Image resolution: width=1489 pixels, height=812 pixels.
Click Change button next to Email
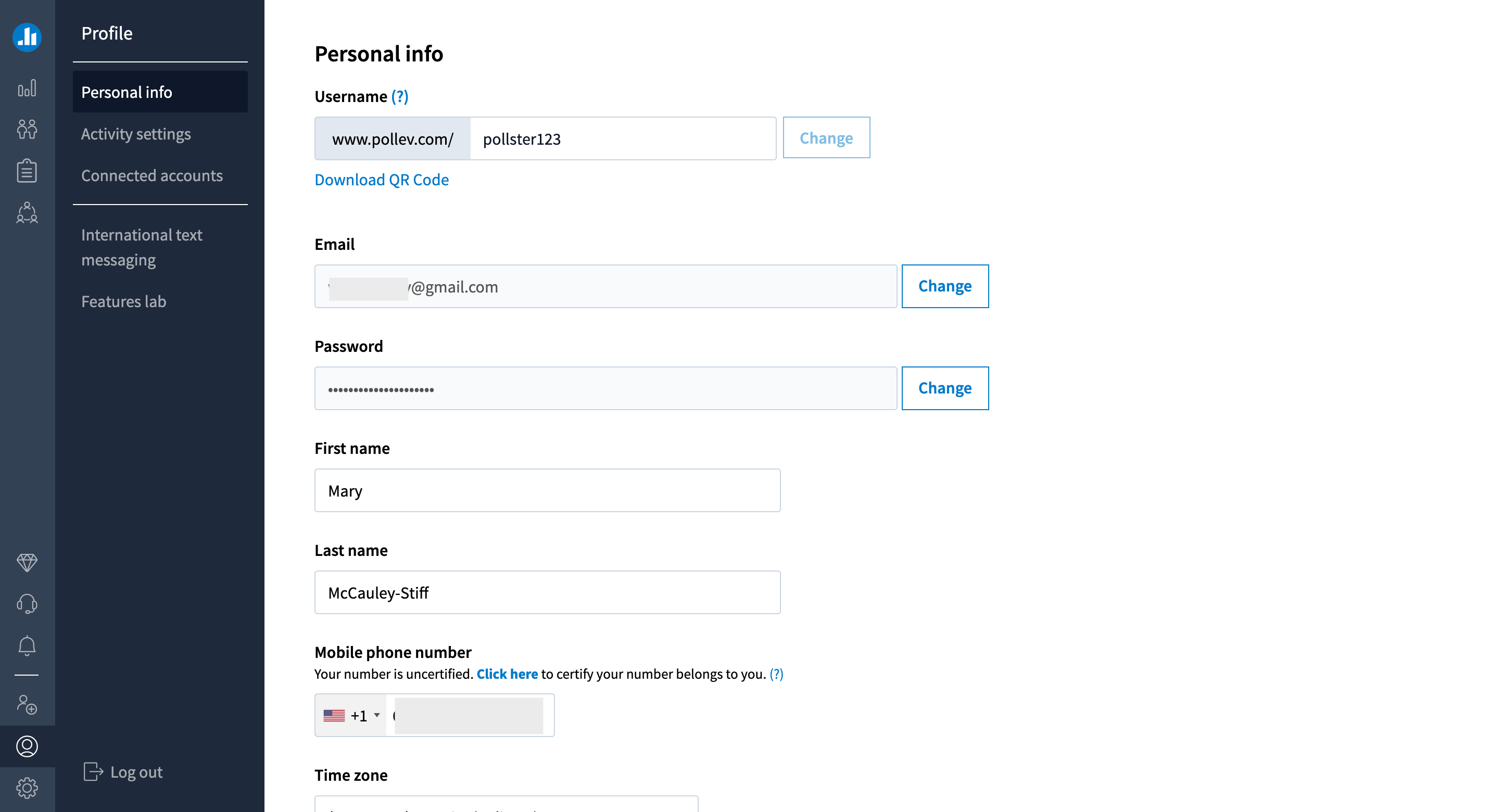pos(945,286)
